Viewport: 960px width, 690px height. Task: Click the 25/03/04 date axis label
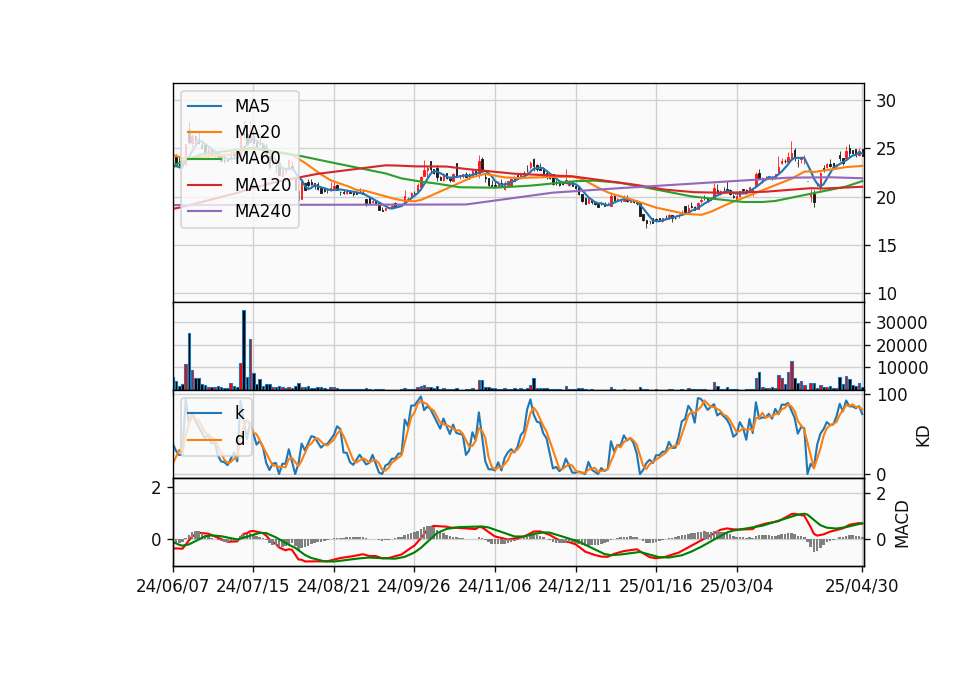click(x=736, y=586)
